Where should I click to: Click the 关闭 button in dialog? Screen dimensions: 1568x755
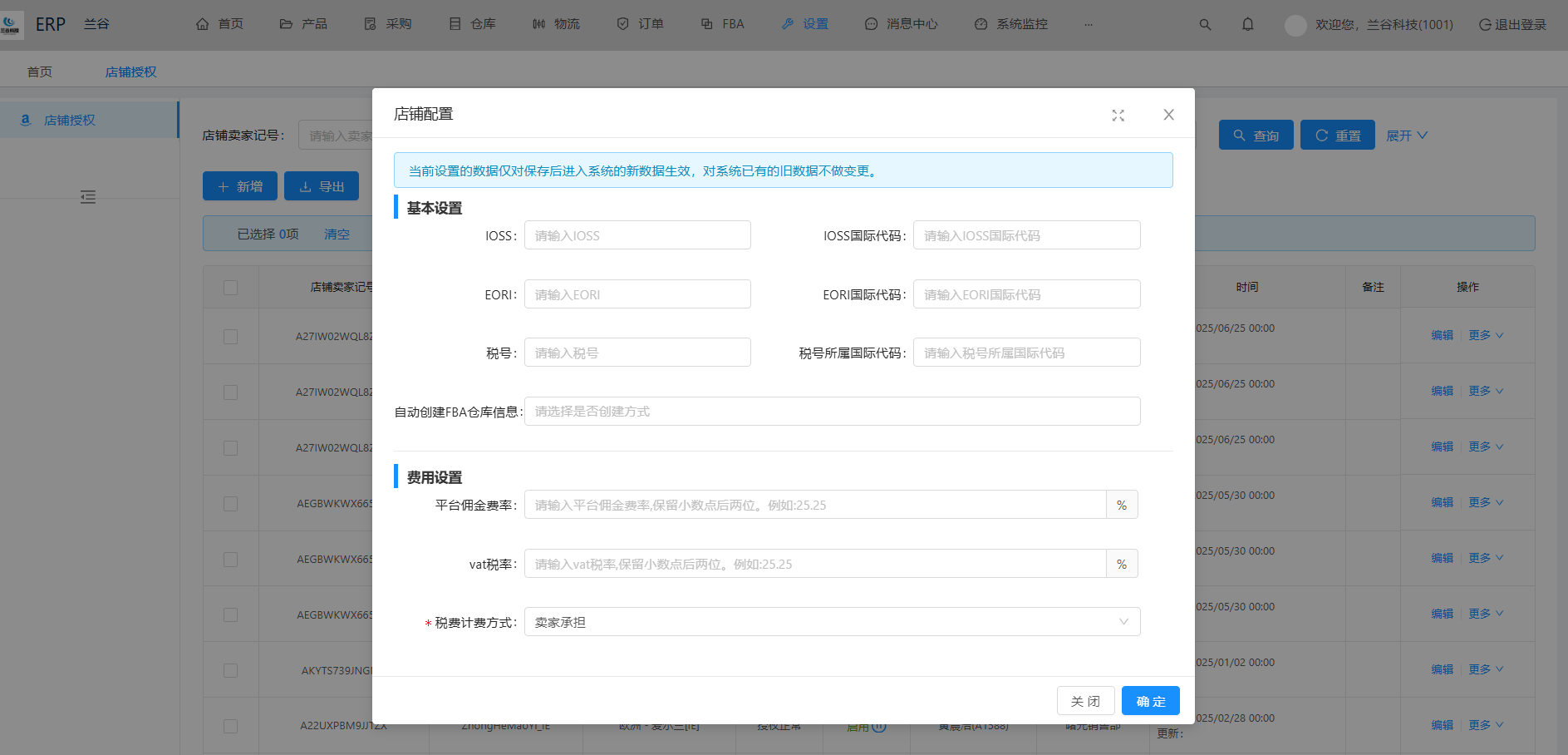(1085, 701)
